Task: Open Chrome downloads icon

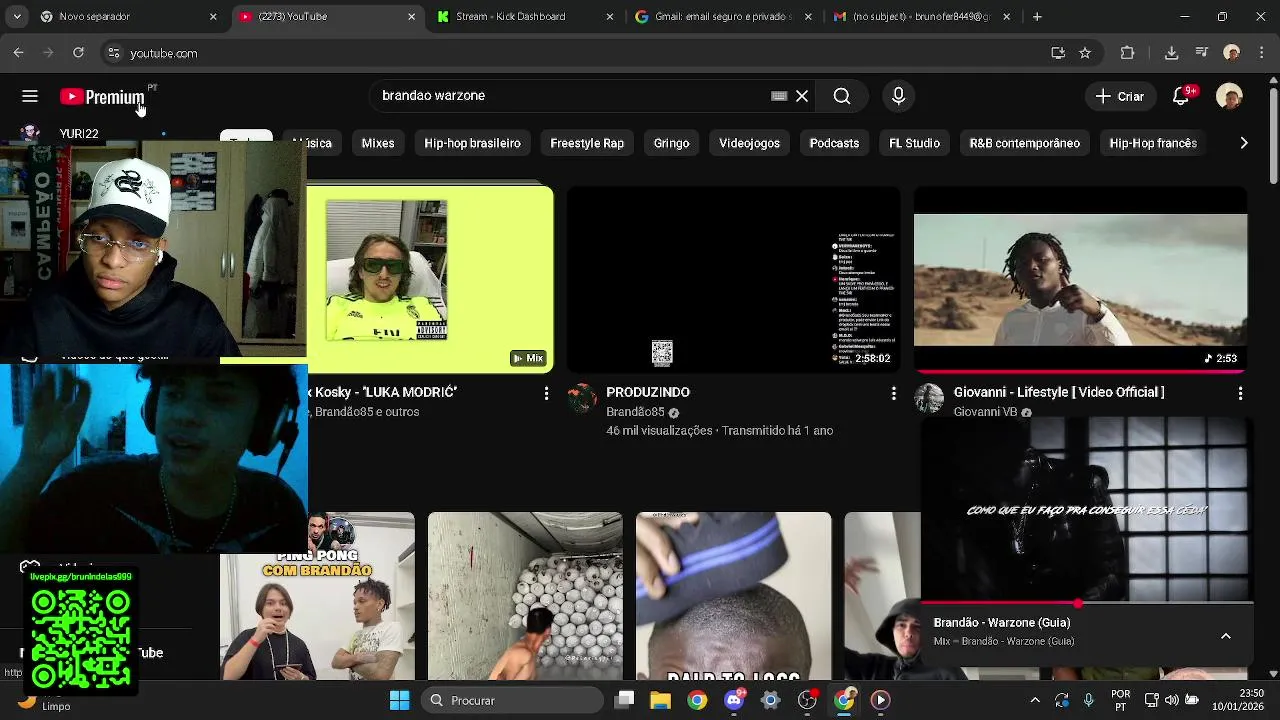Action: pos(1172,53)
